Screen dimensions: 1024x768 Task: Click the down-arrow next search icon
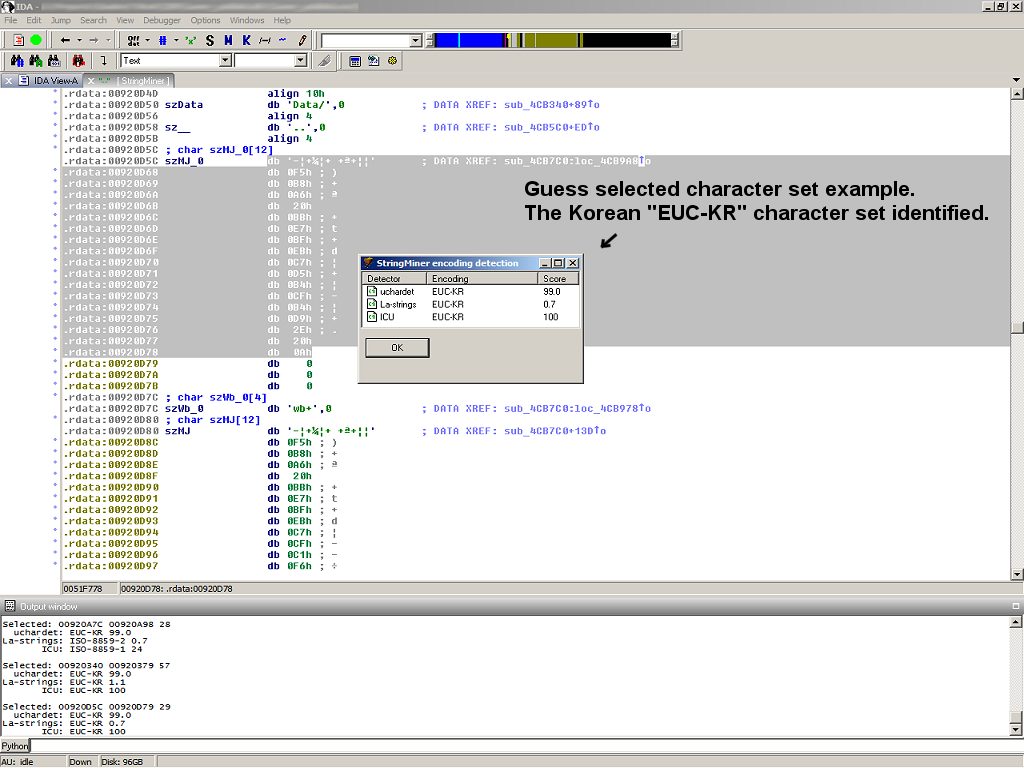click(x=103, y=61)
